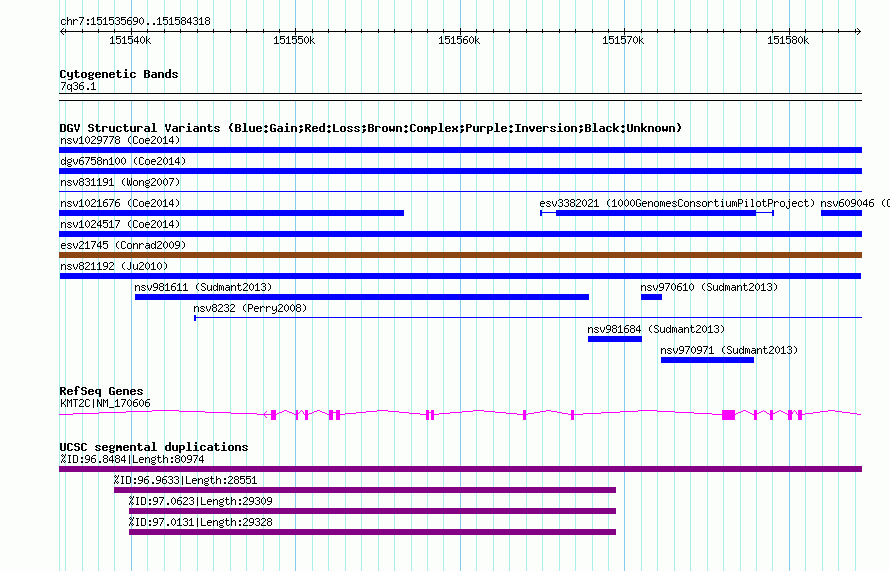Click the 151560k ruler label
Viewport: 890px width, 571px height.
click(459, 40)
